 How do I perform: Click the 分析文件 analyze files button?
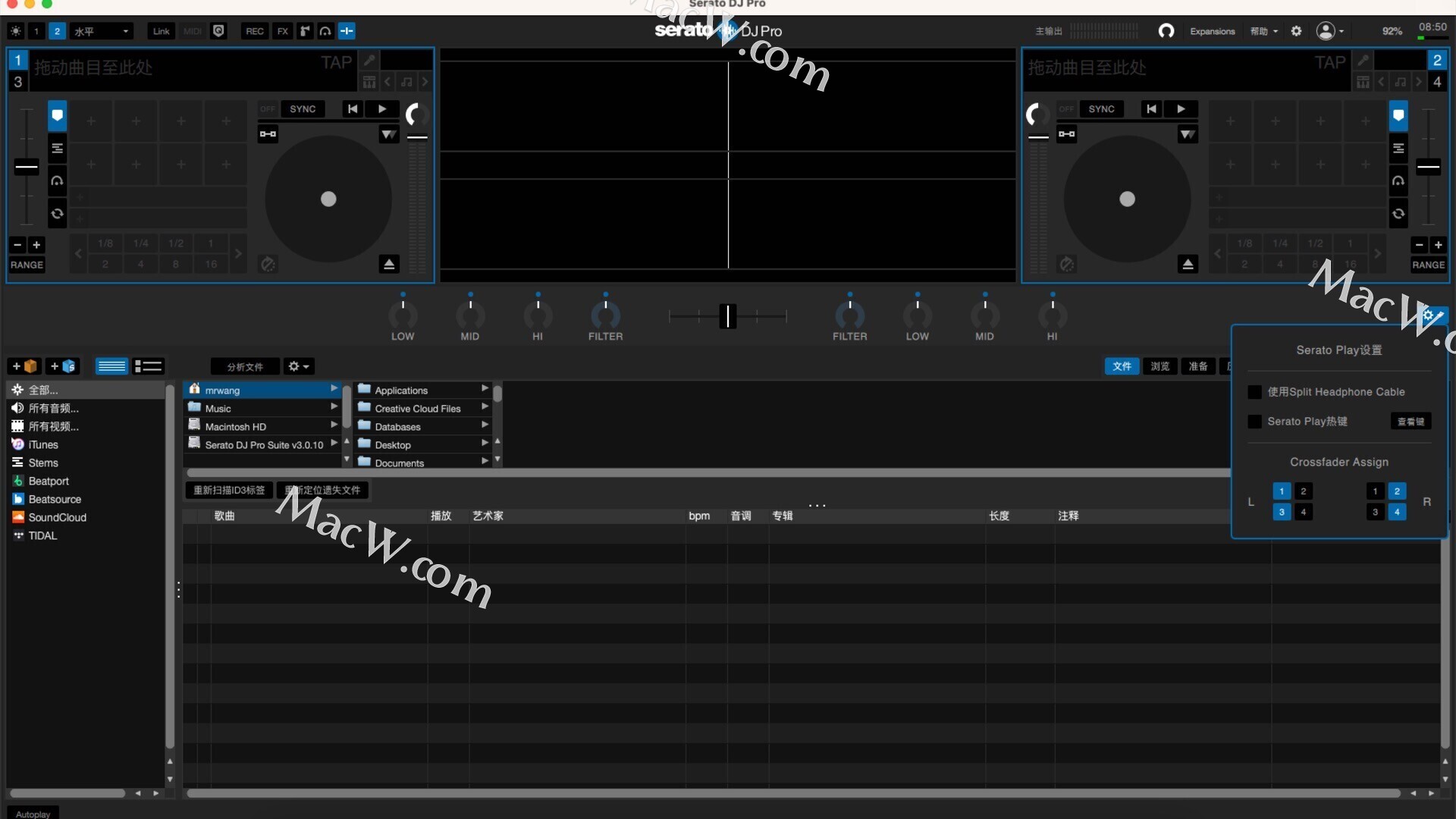coord(245,366)
